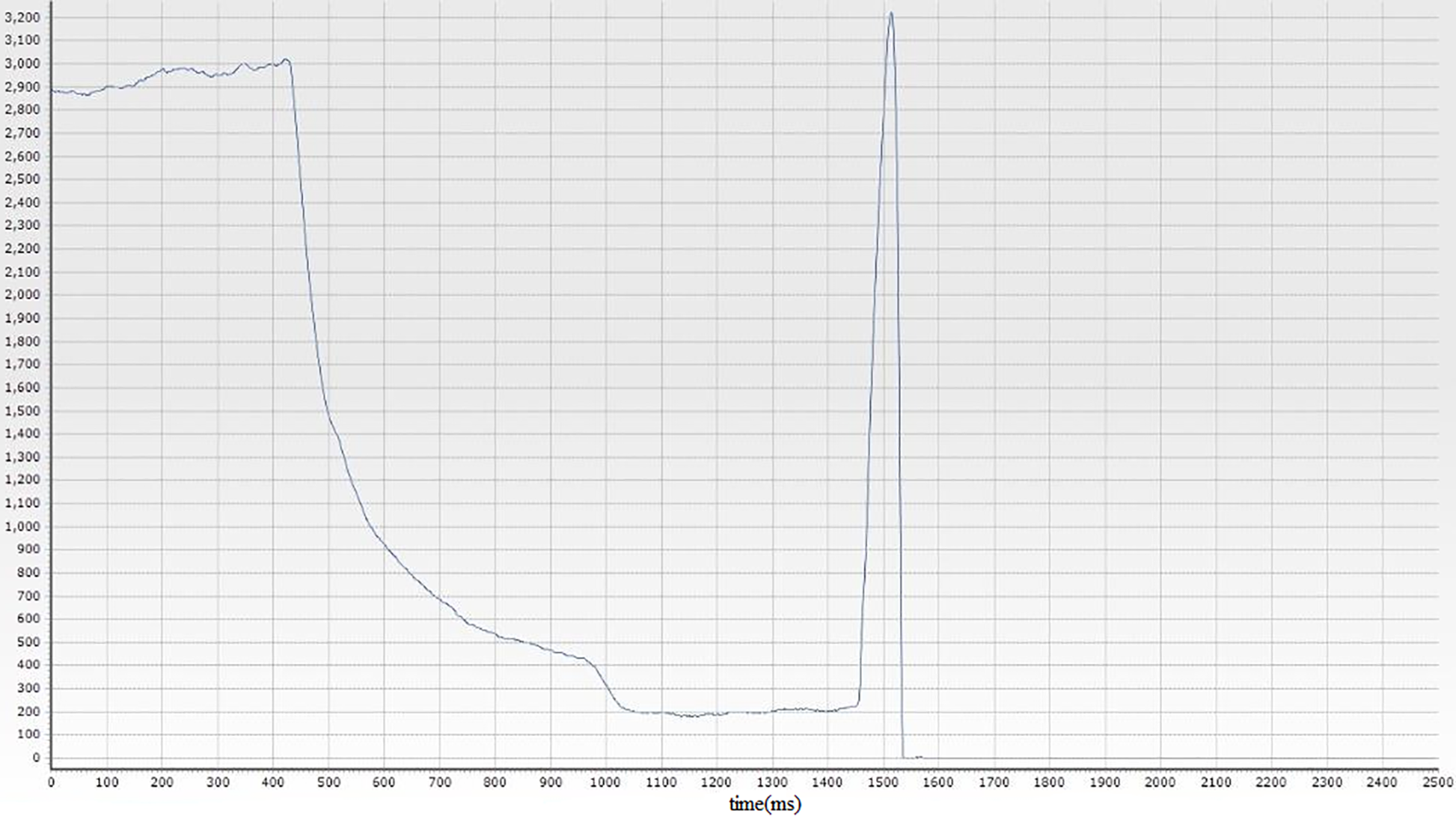1456x816 pixels.
Task: Click the 'time(ms)' x-axis title
Action: [x=765, y=805]
